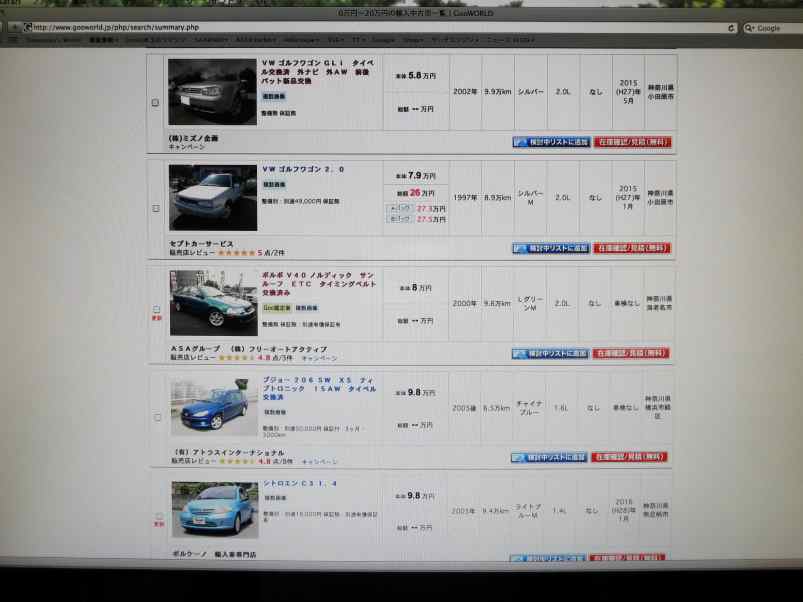
Task: Click the 26万円 total price of VW Golf Wagon 2.0
Action: [416, 193]
